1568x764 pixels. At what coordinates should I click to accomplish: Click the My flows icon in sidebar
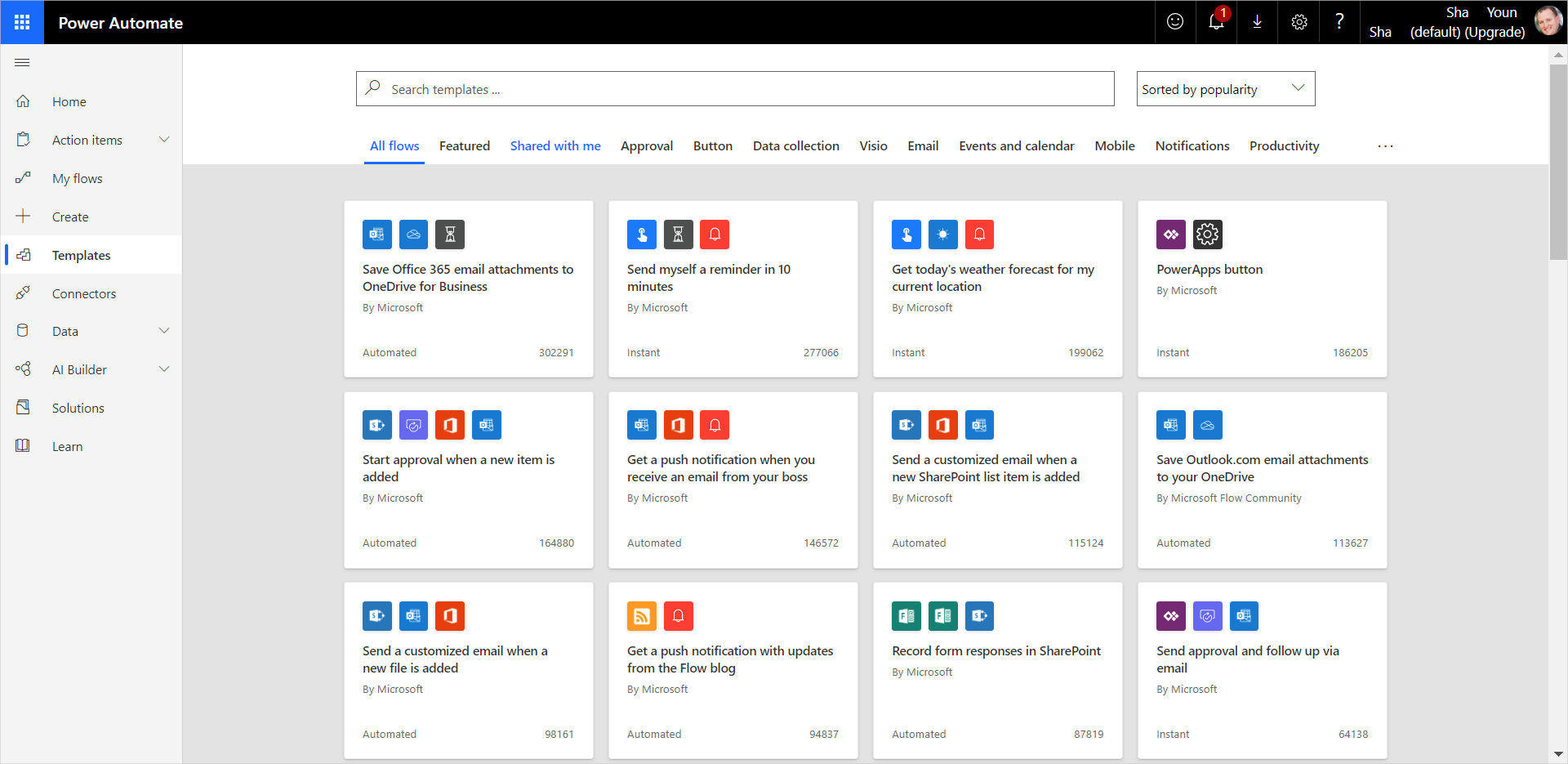[x=23, y=178]
